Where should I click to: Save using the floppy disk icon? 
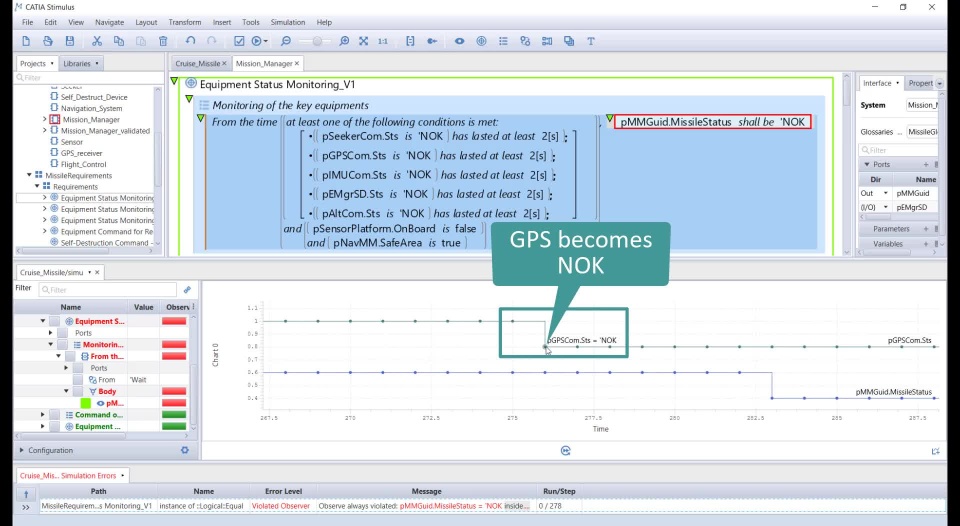click(x=70, y=41)
